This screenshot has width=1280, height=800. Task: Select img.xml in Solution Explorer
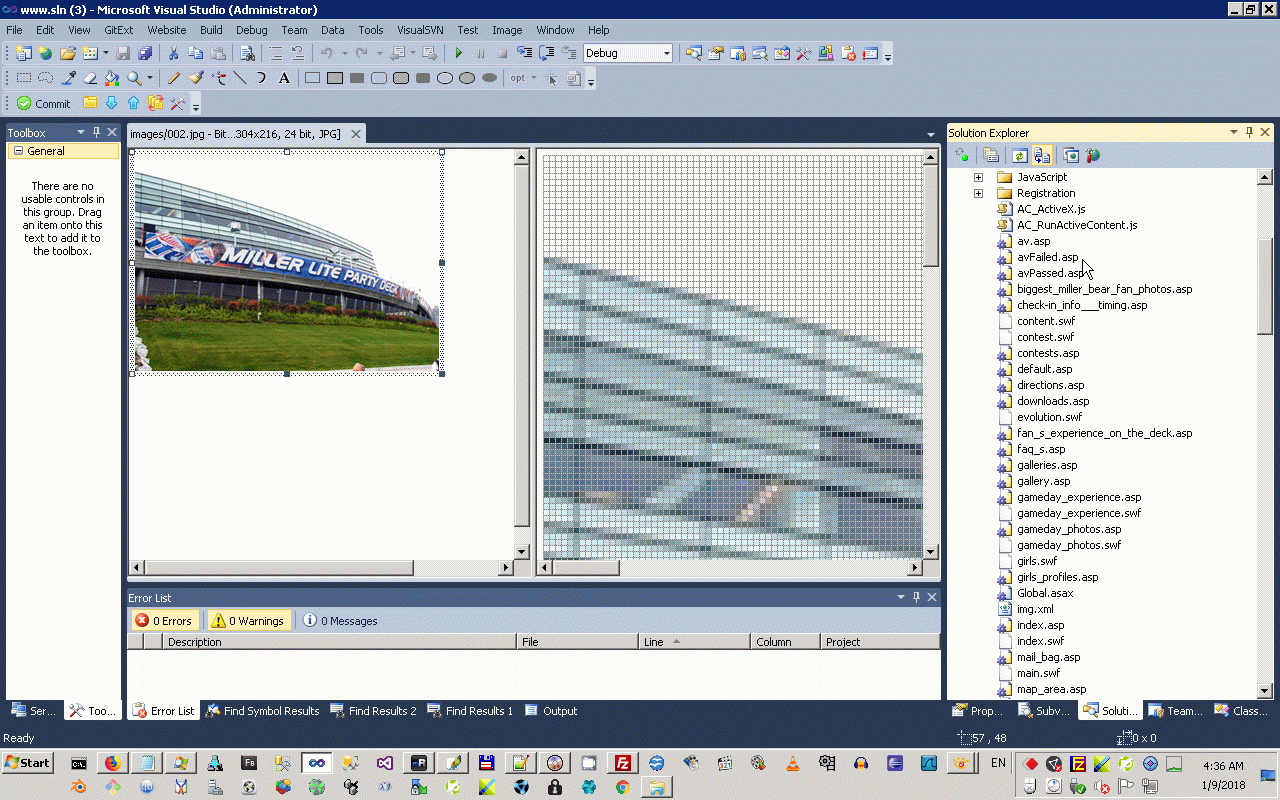[x=1035, y=609]
